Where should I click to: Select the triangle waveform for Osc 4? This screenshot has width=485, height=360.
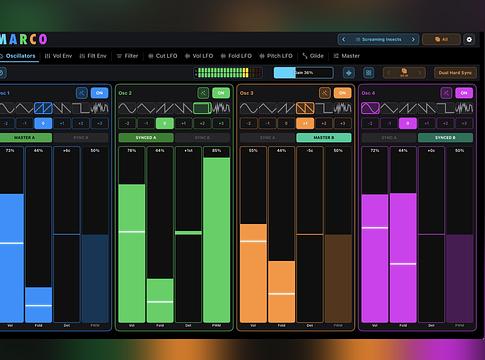389,108
